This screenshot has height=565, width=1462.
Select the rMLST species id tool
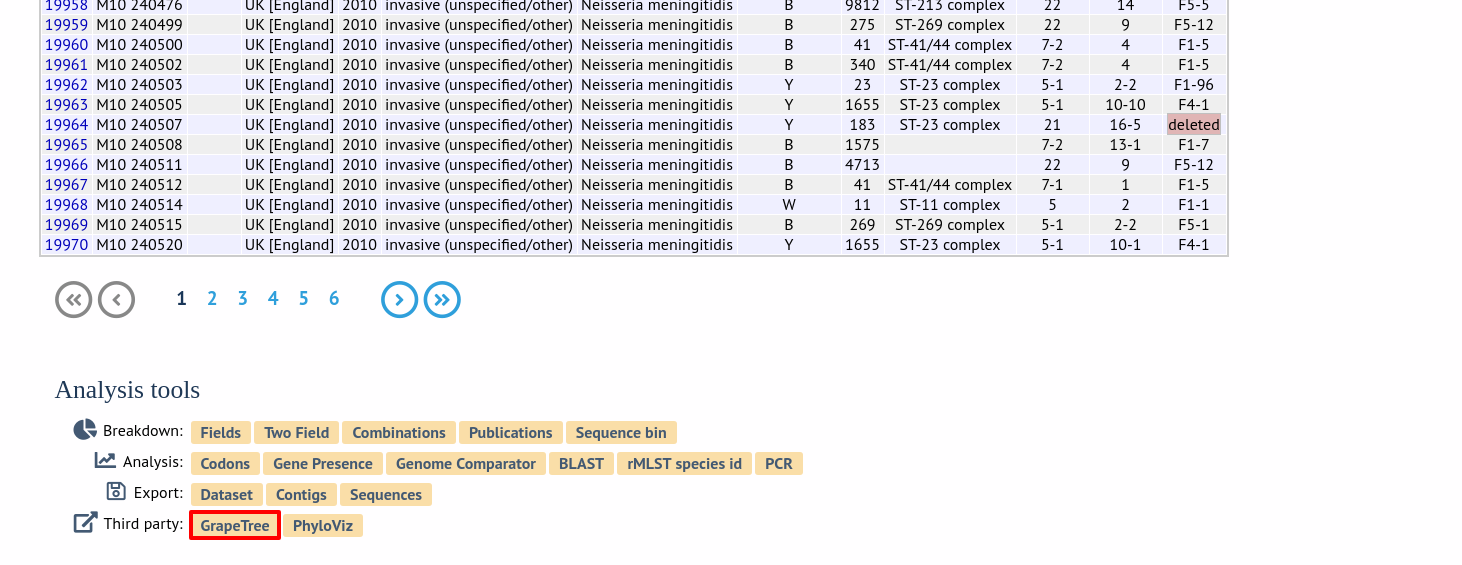pos(685,463)
